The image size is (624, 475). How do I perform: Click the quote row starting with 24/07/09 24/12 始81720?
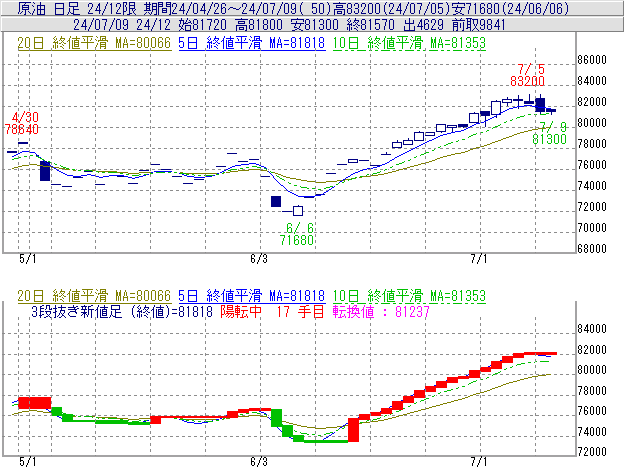coord(312,25)
